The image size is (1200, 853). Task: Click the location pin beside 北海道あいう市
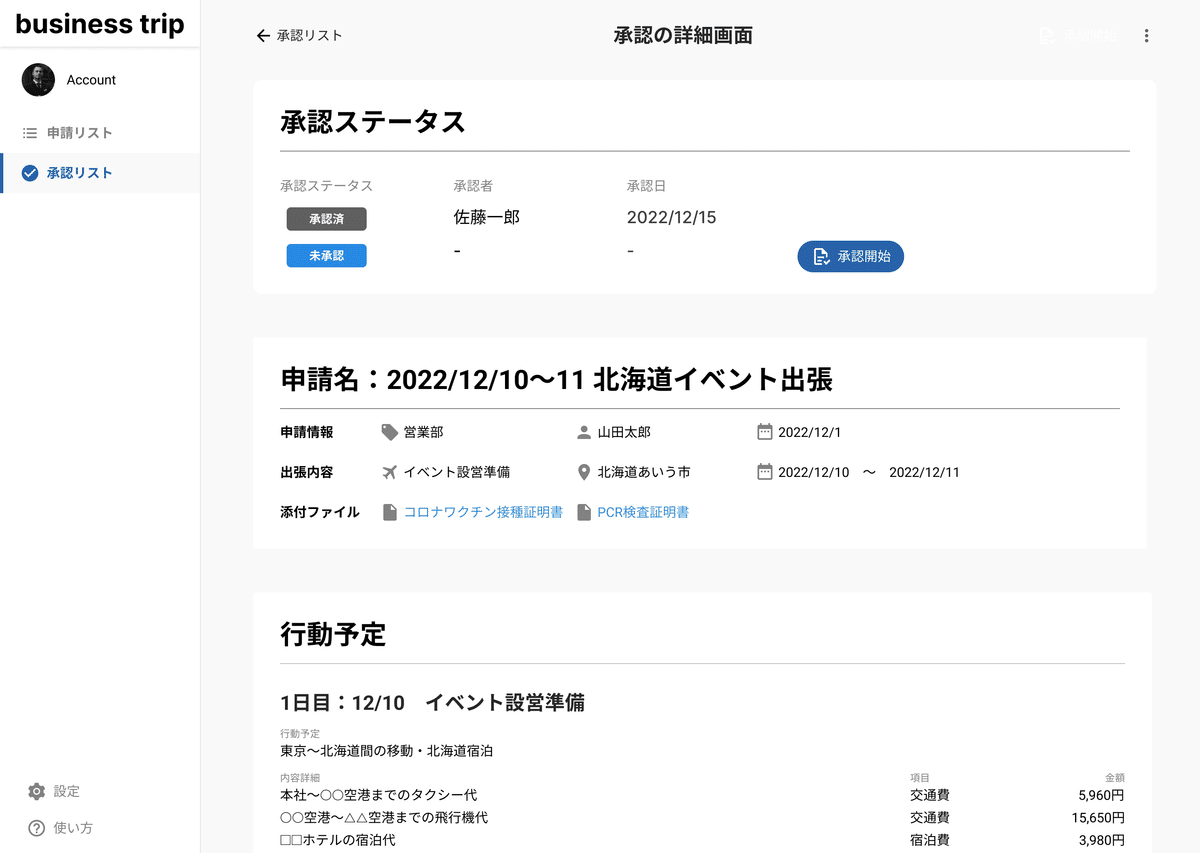point(584,472)
